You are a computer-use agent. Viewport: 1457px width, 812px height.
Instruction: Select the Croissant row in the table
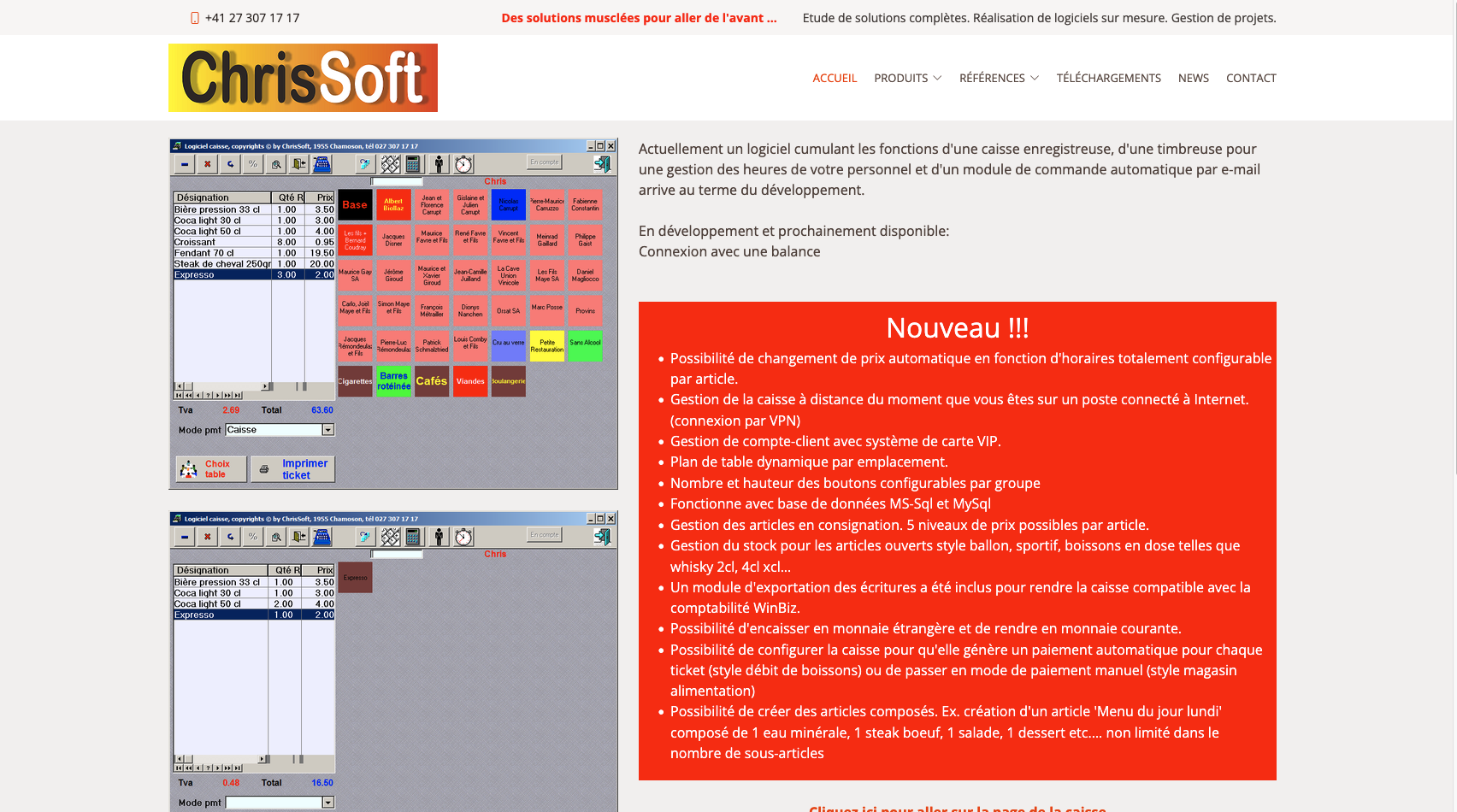254,242
